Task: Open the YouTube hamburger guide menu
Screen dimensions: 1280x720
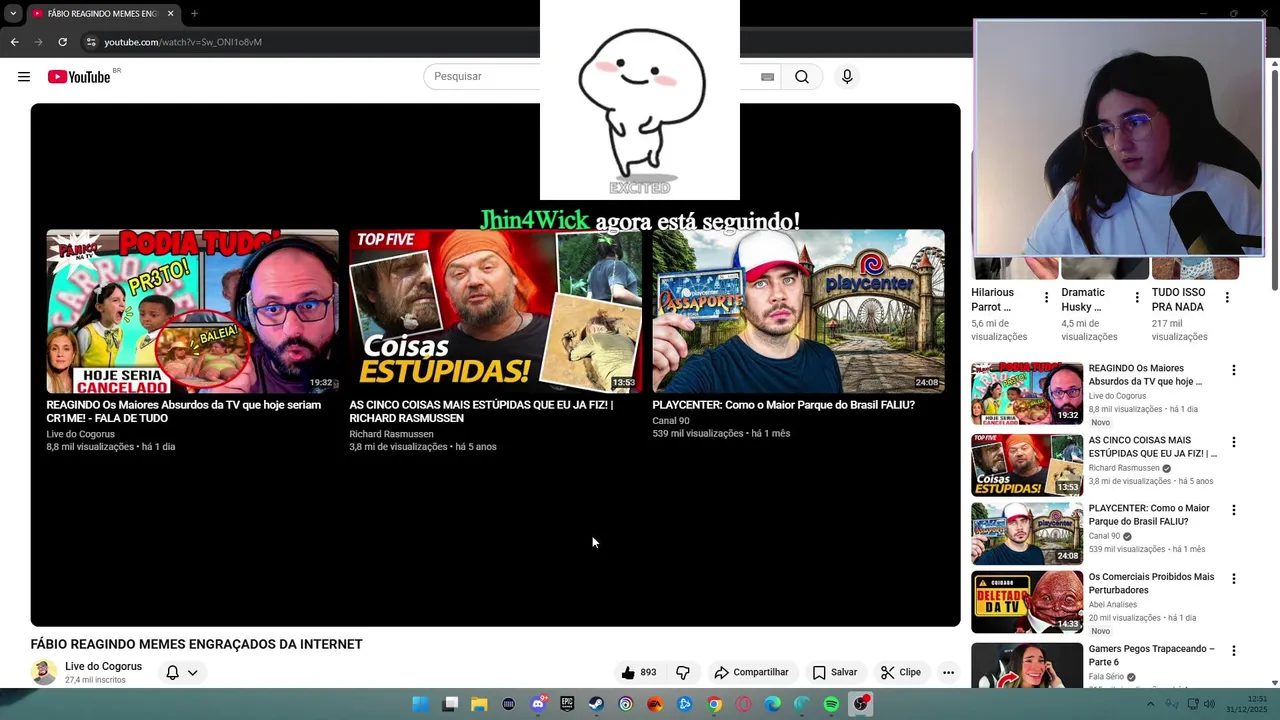Action: pyautogui.click(x=24, y=77)
